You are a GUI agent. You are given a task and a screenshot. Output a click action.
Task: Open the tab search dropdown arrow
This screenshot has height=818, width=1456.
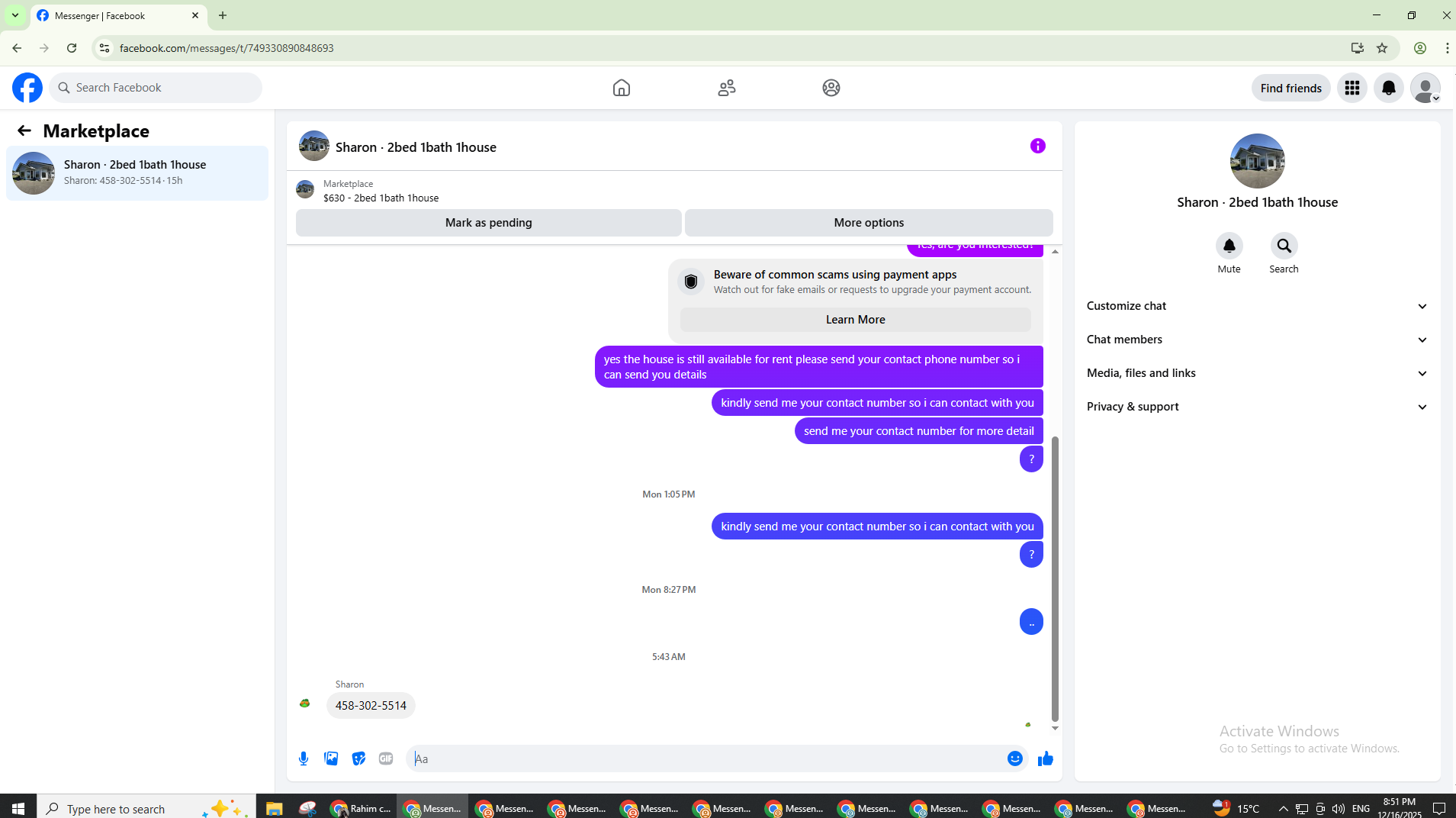click(15, 15)
